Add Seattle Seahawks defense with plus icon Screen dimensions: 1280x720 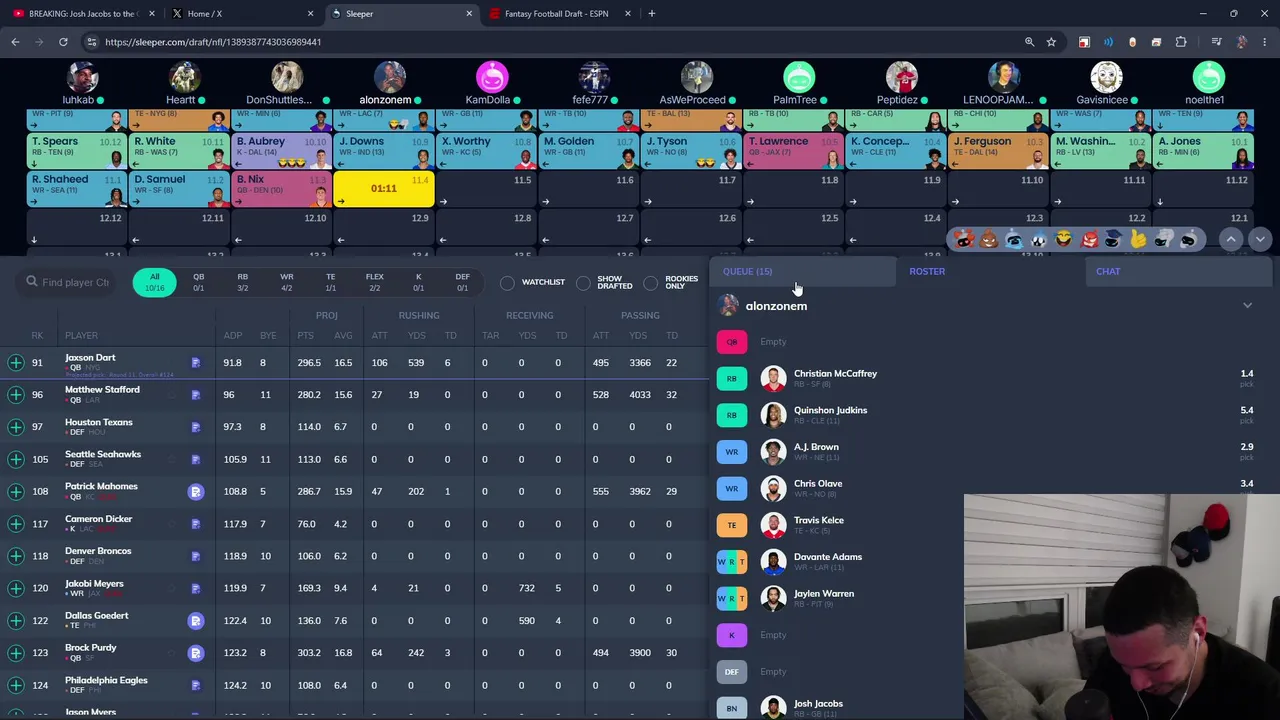coord(16,459)
